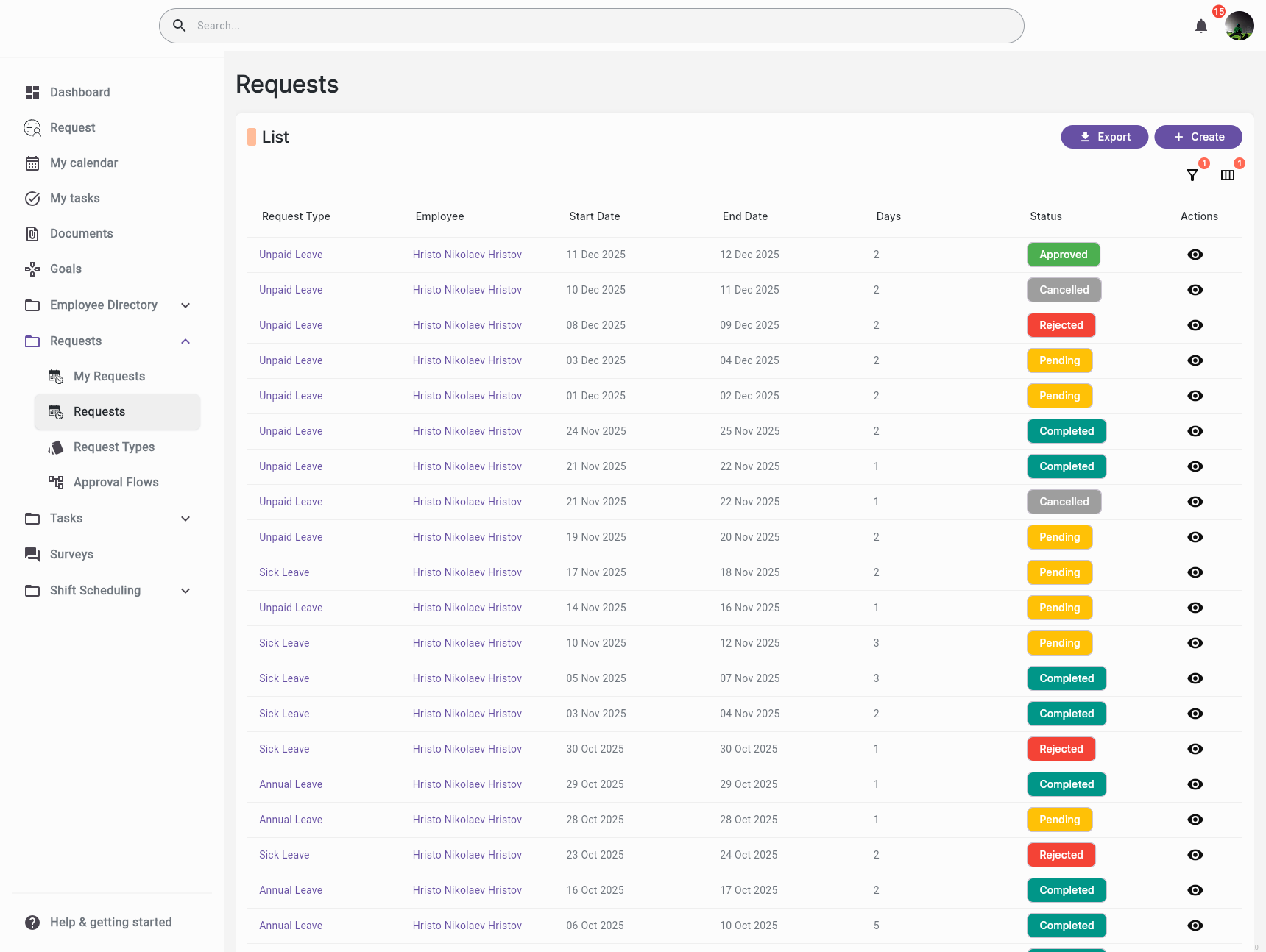This screenshot has height=952, width=1266.
Task: Expand the Shift Scheduling menu
Action: point(185,591)
